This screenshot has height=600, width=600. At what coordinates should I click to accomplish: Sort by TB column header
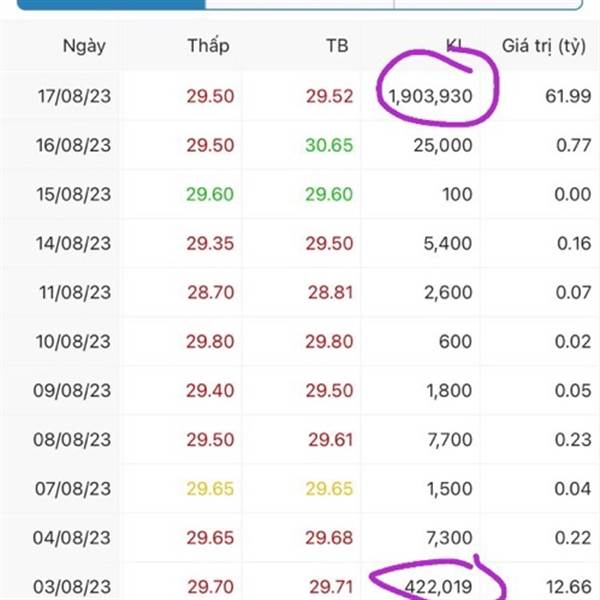click(x=337, y=46)
